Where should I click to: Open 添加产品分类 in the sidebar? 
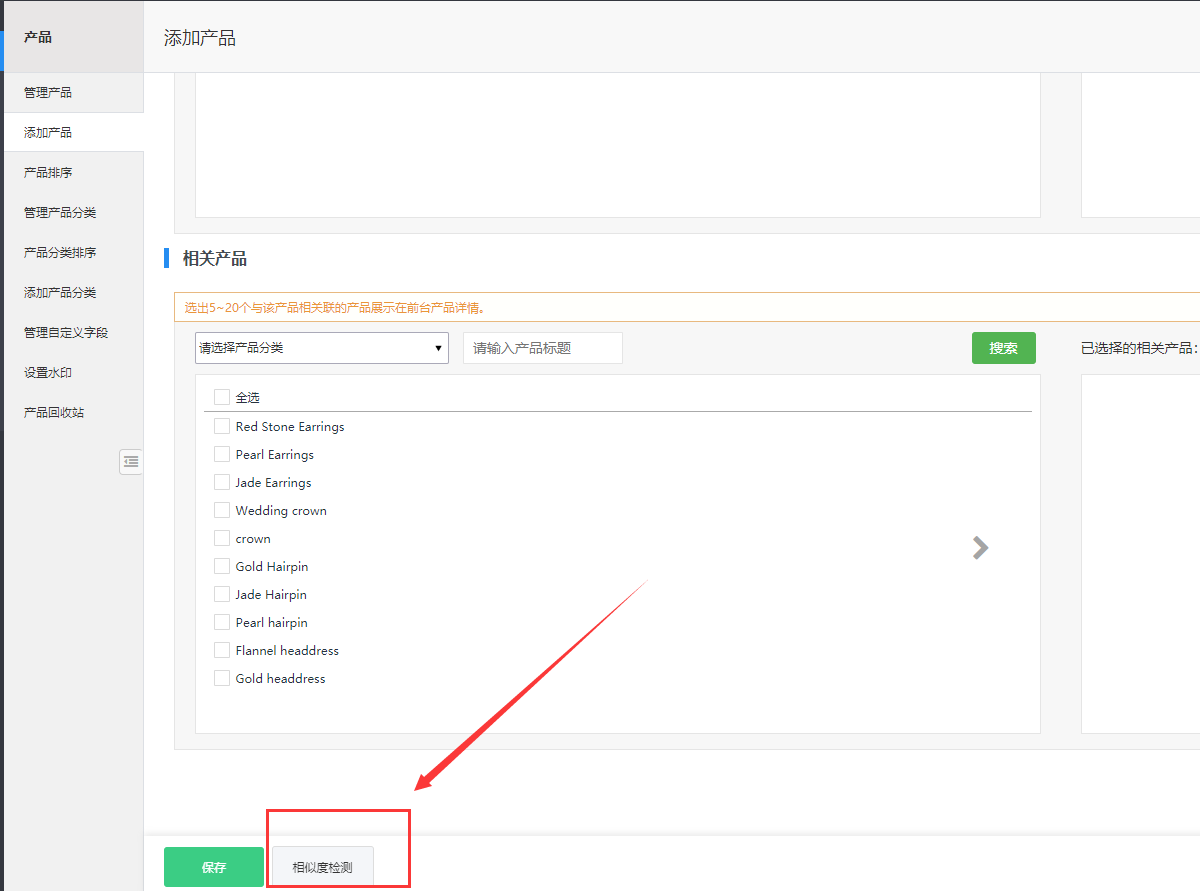[60, 292]
